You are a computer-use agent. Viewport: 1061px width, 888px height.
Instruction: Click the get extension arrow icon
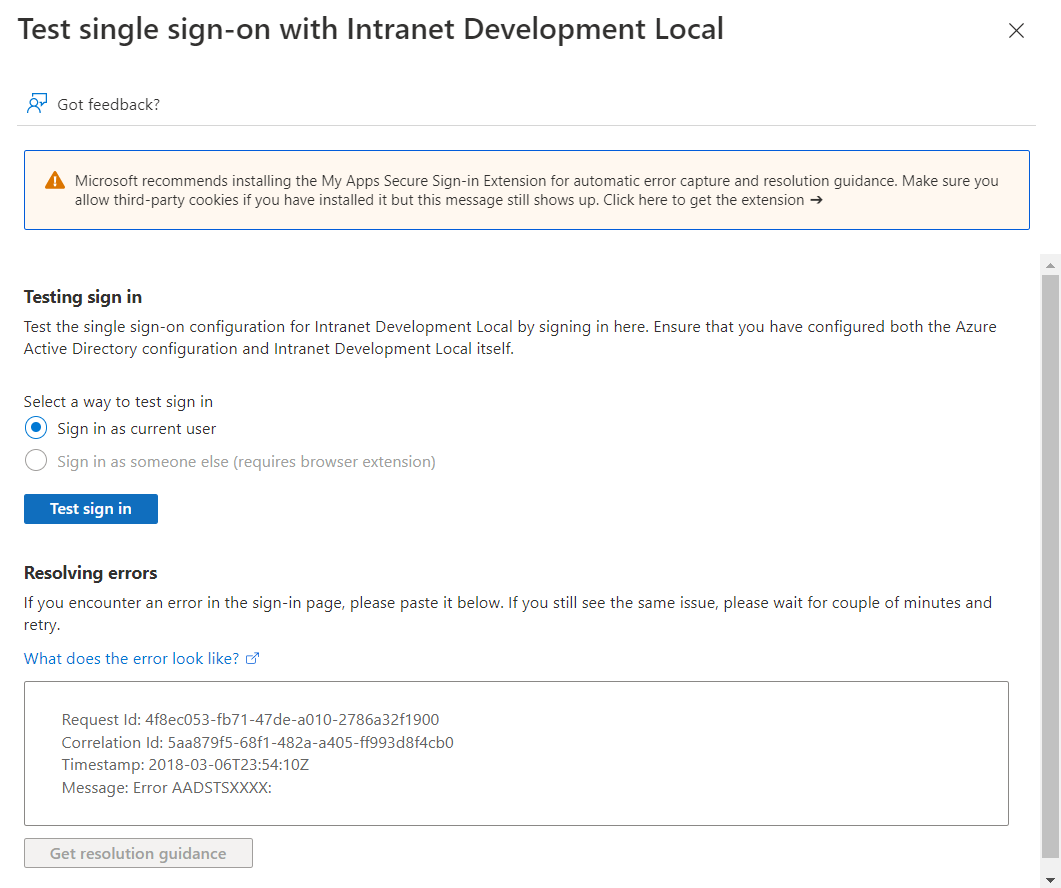click(x=817, y=200)
